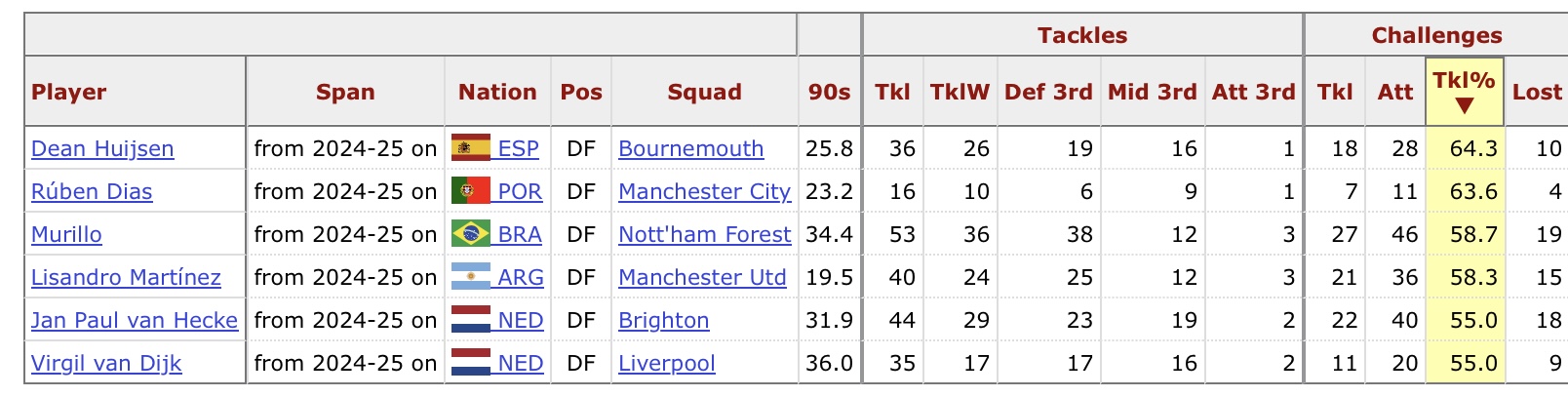The height and width of the screenshot is (397, 1568).
Task: Click the ARG nation link
Action: point(520,277)
